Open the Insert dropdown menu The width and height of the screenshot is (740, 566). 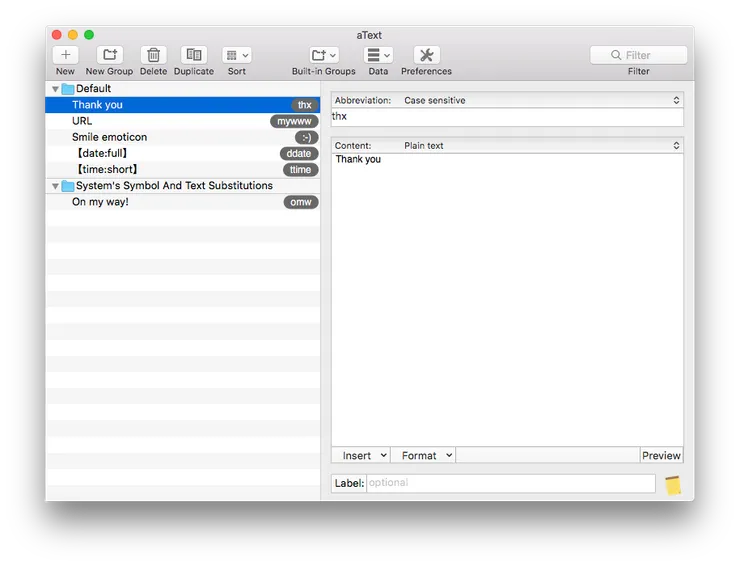coord(361,455)
